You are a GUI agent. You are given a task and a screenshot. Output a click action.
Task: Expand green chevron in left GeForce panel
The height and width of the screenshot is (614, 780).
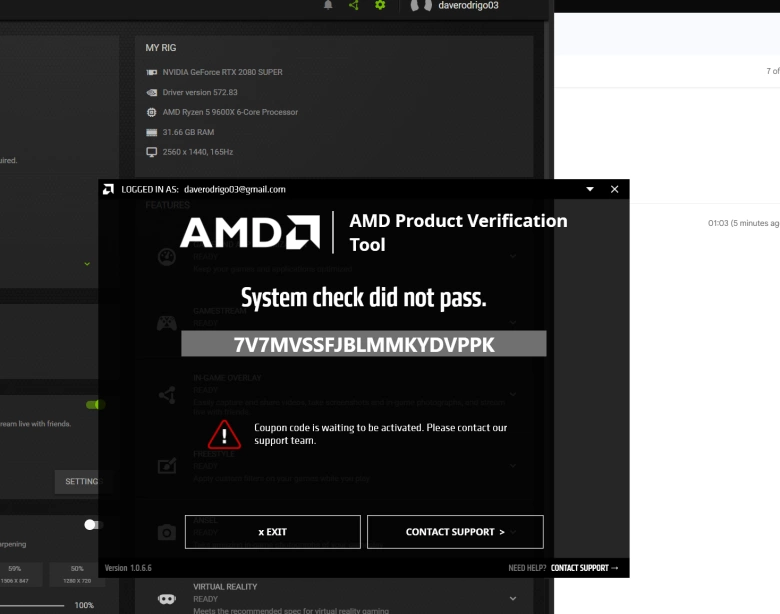pos(87,264)
